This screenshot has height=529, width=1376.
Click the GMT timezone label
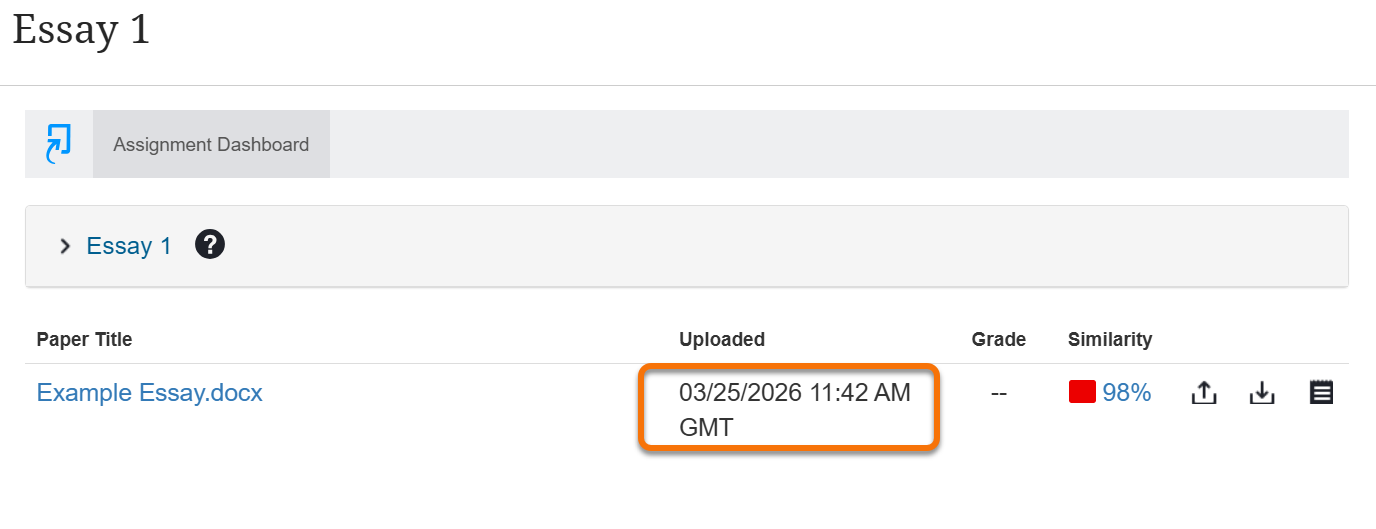[x=706, y=427]
